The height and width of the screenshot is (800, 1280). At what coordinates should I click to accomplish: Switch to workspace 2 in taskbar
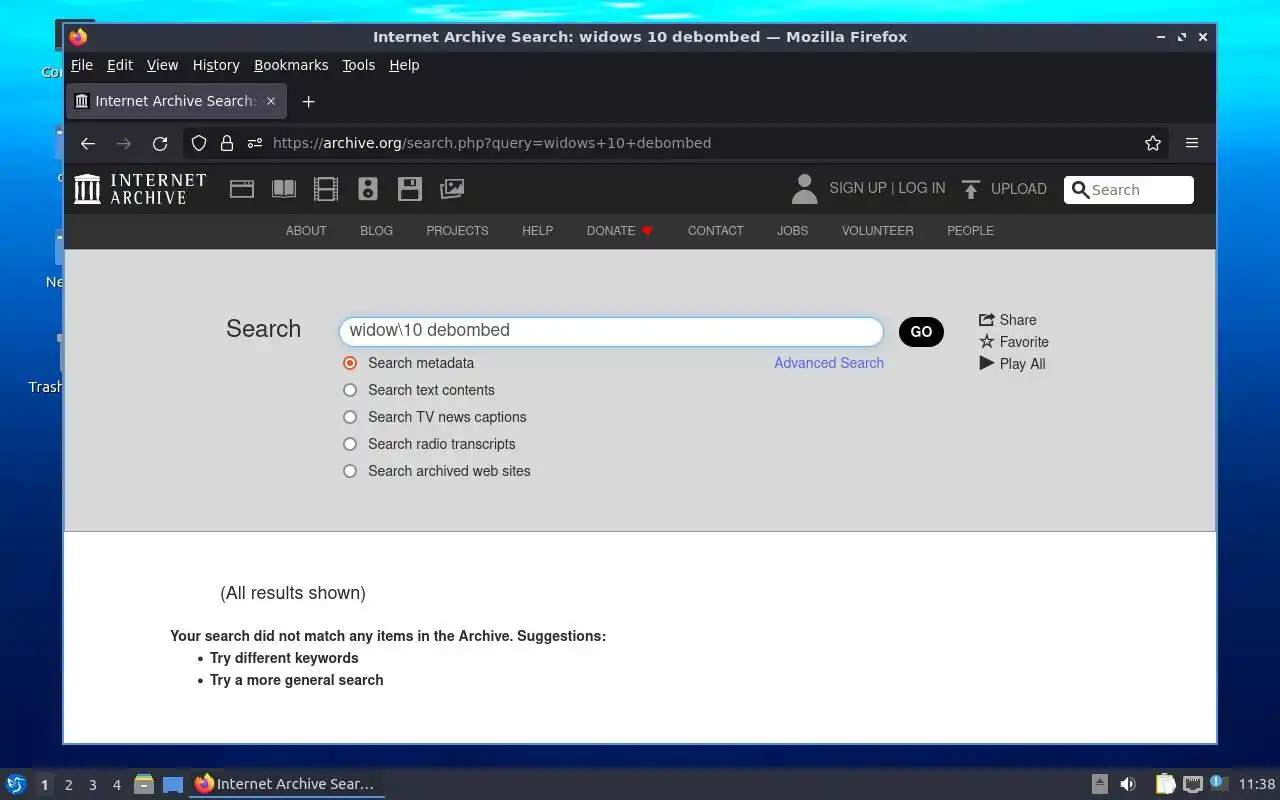point(68,785)
